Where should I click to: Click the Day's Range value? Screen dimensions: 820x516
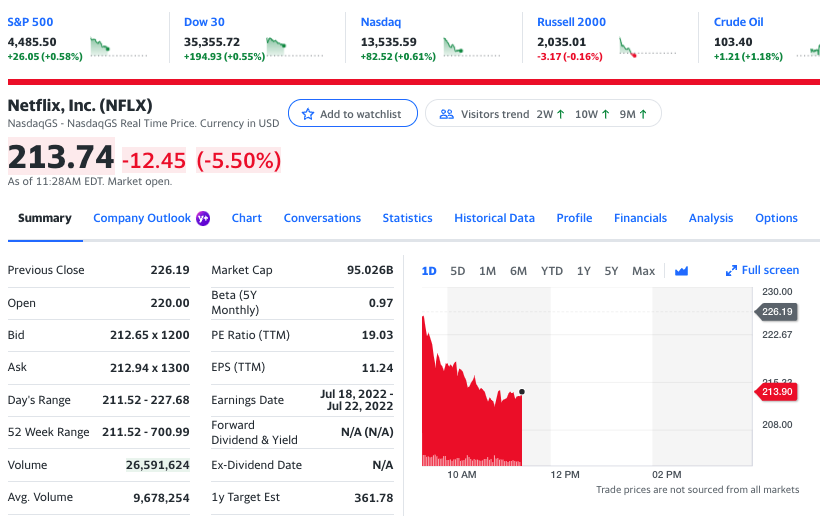click(146, 400)
